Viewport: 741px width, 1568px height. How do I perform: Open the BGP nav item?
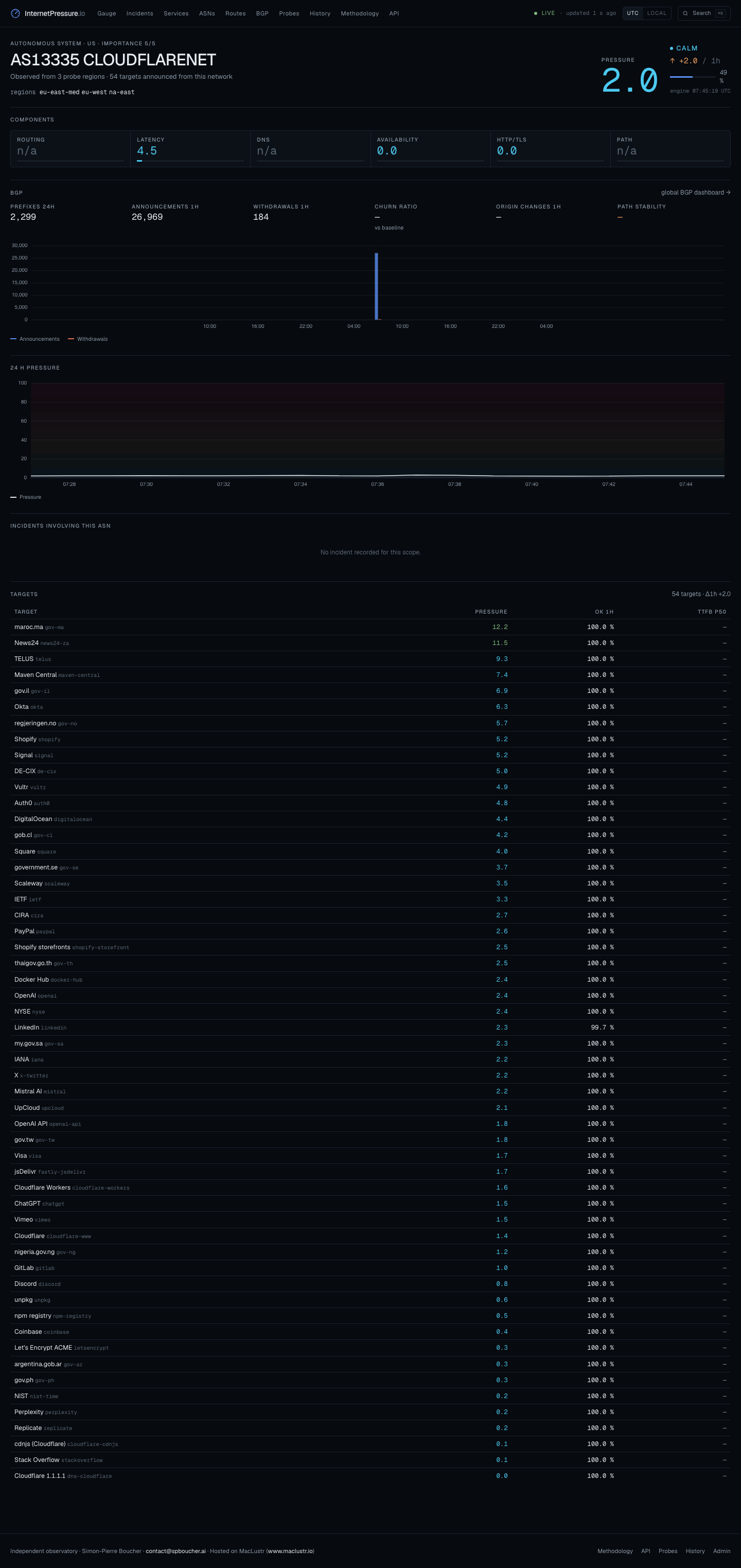(x=262, y=13)
